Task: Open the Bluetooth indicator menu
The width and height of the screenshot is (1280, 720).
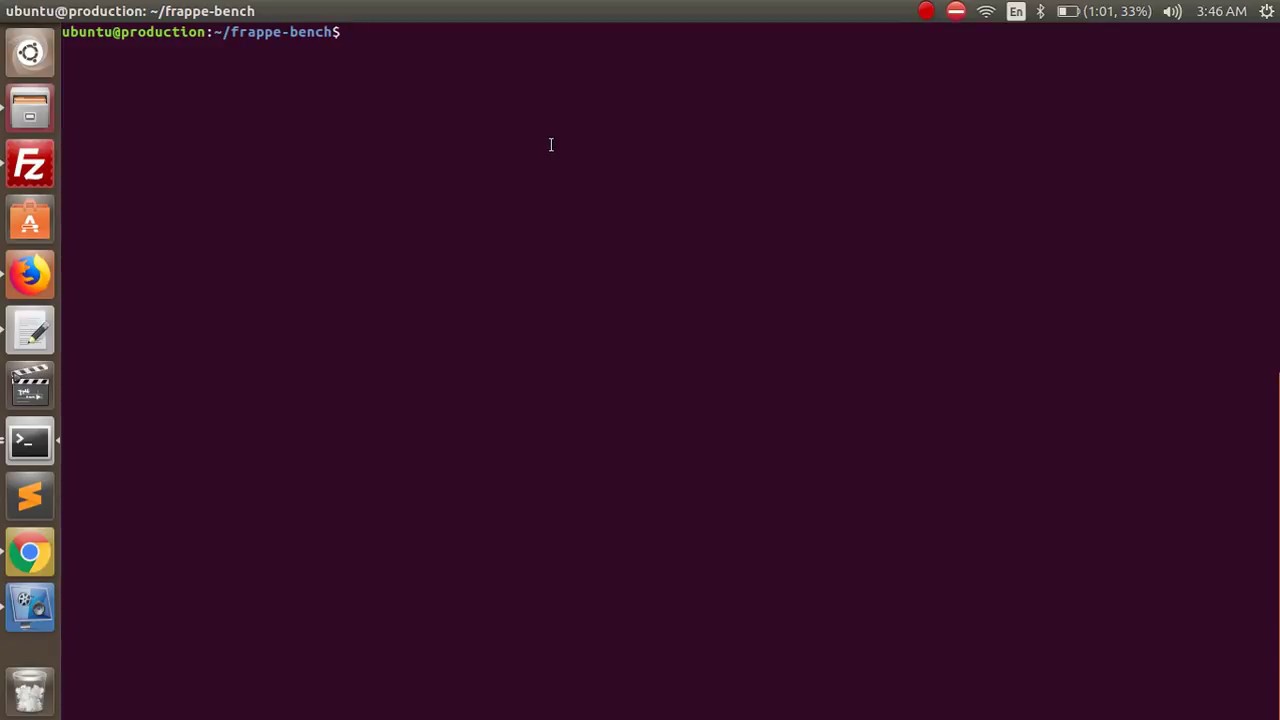Action: click(1040, 11)
